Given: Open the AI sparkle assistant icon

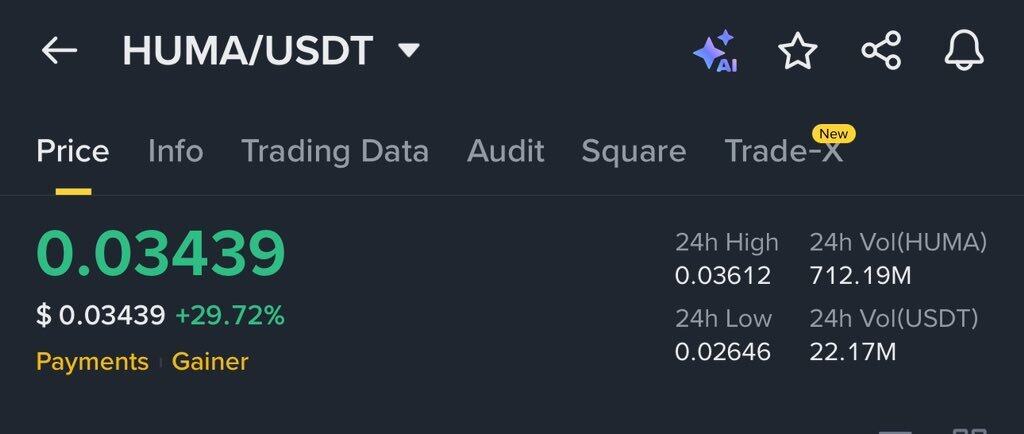Looking at the screenshot, I should click(x=716, y=50).
